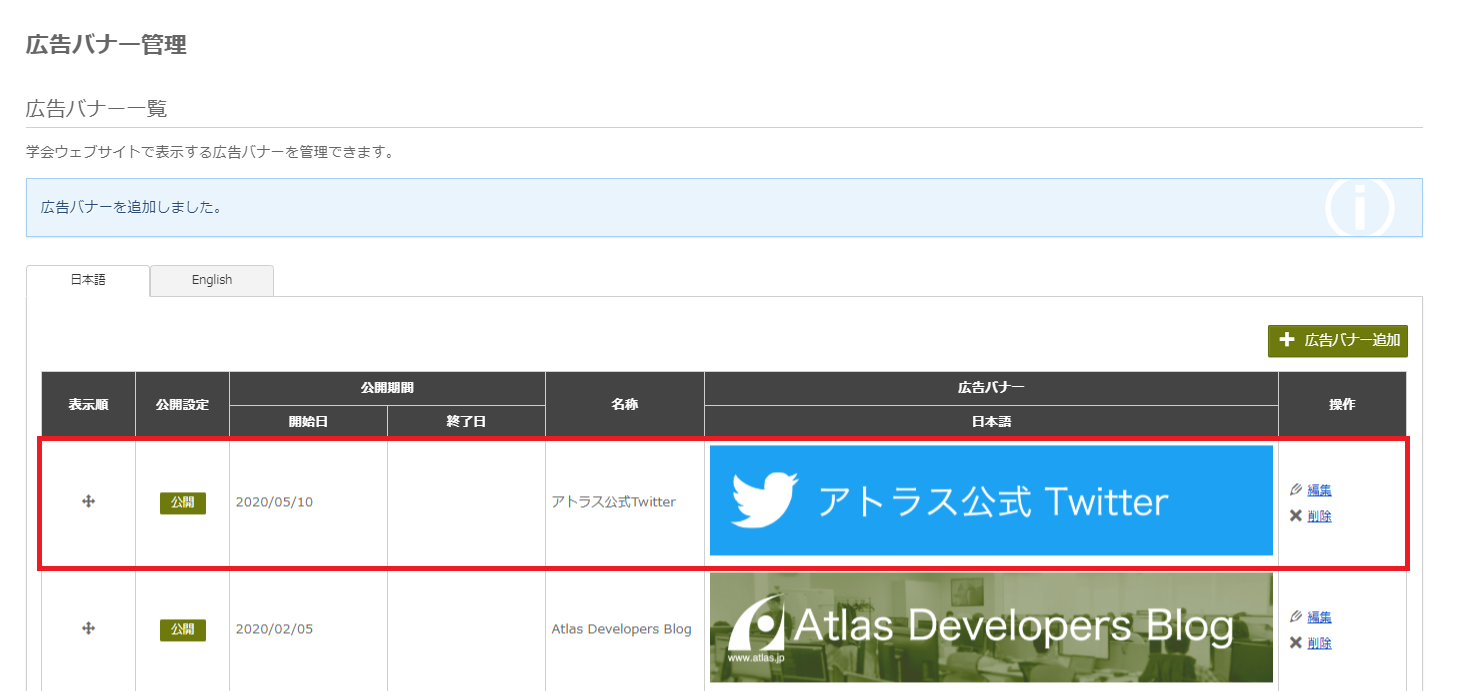Viewport: 1458px width, 691px height.
Task: Click the 操作 column header
Action: 1342,405
